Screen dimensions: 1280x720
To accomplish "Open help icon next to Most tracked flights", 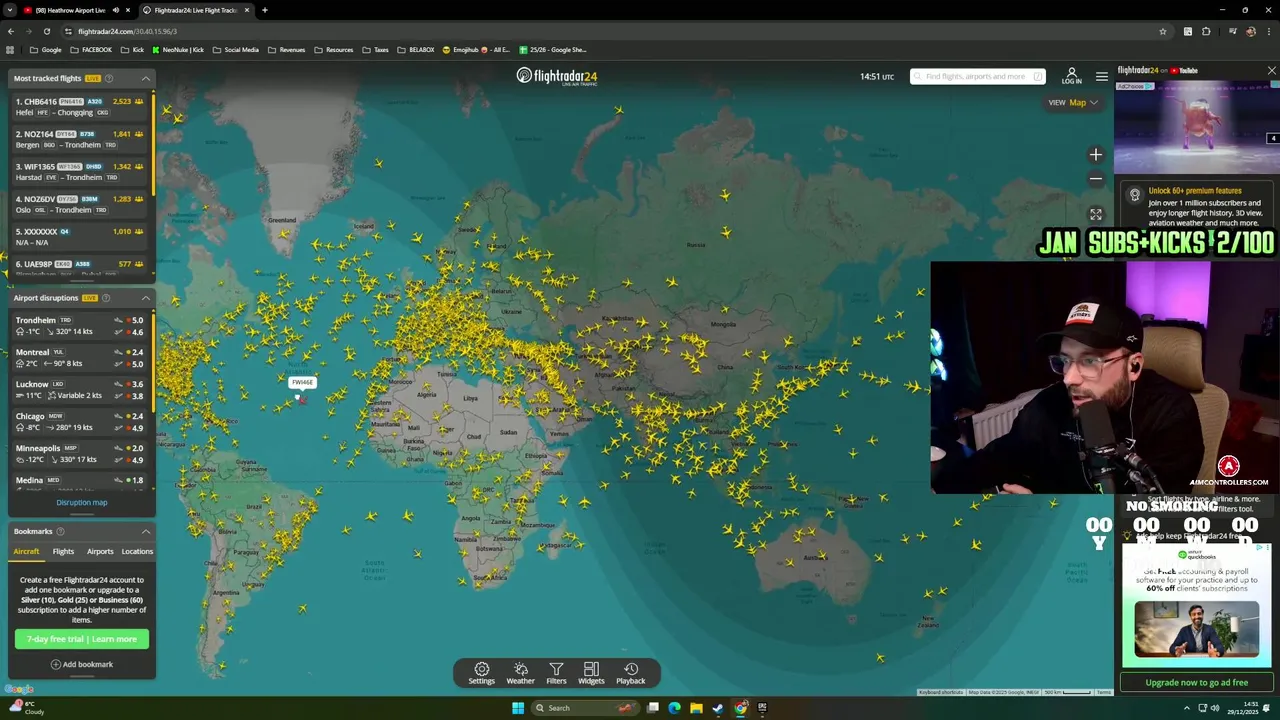I will point(109,78).
